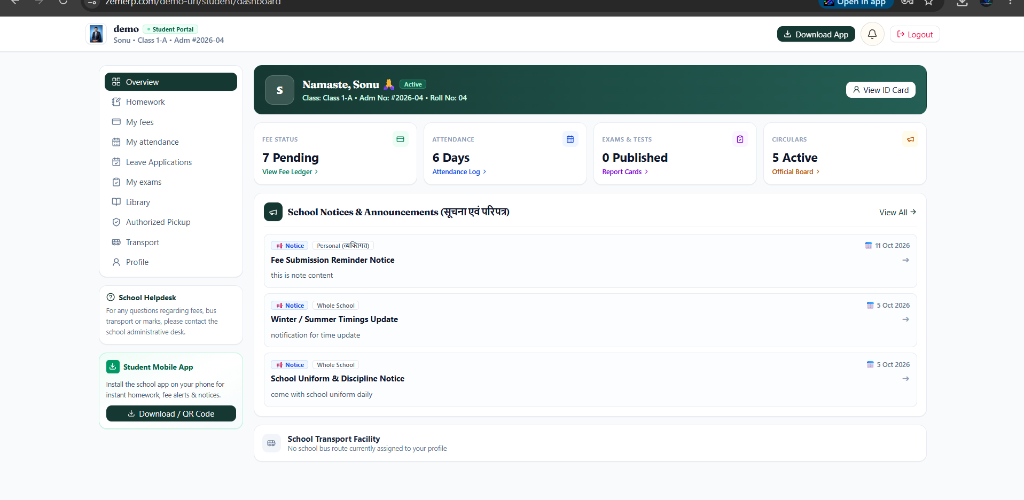
Task: Click Open in app browser button
Action: click(856, 3)
